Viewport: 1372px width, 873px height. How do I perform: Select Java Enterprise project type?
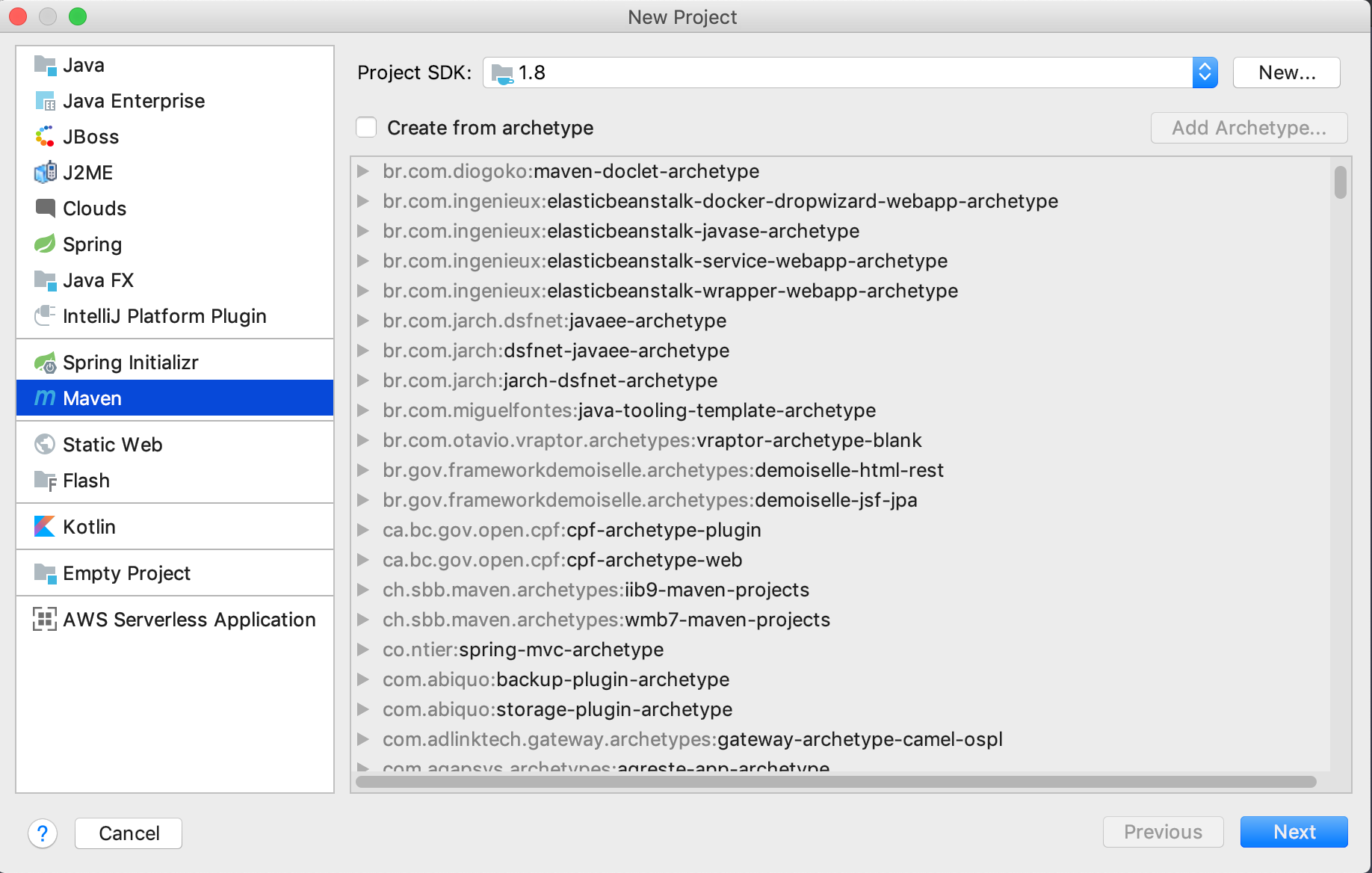175,101
